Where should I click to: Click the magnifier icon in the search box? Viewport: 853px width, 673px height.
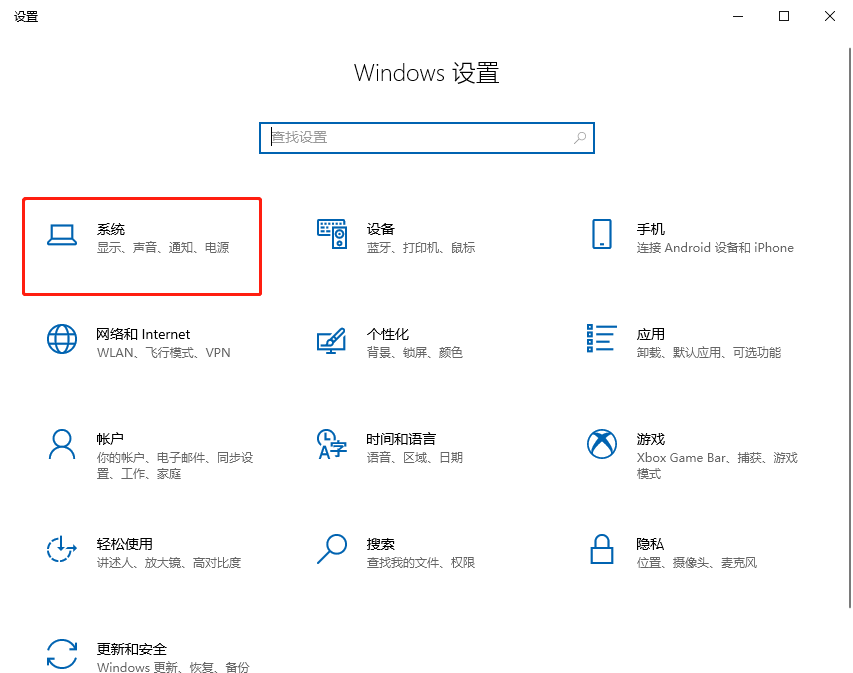(580, 138)
